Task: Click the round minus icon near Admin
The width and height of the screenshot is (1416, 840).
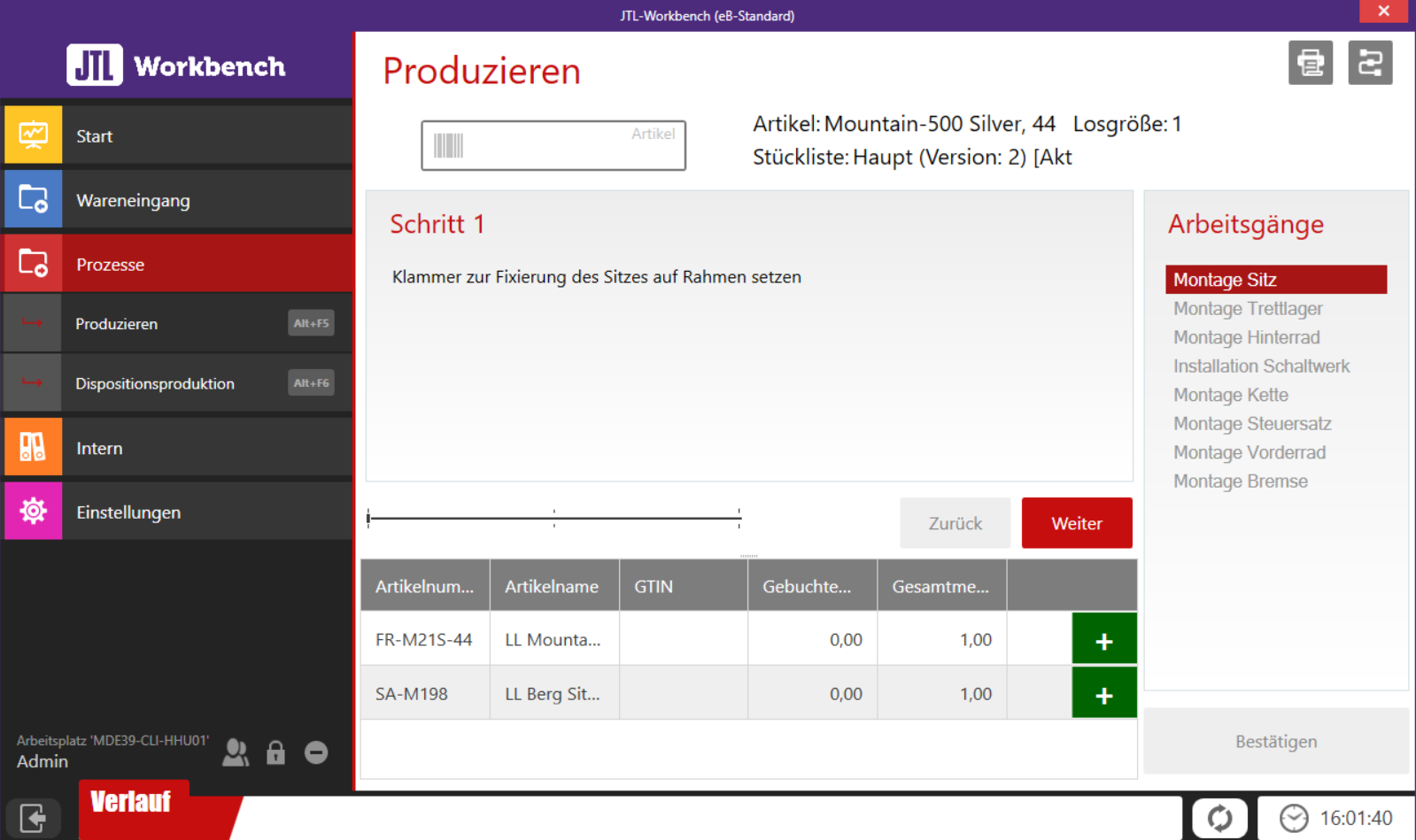Action: click(316, 752)
